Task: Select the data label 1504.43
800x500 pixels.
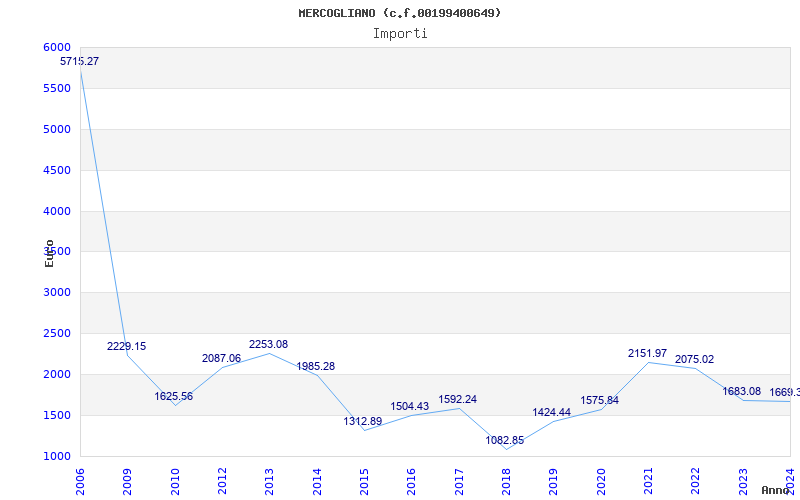Action: click(410, 406)
